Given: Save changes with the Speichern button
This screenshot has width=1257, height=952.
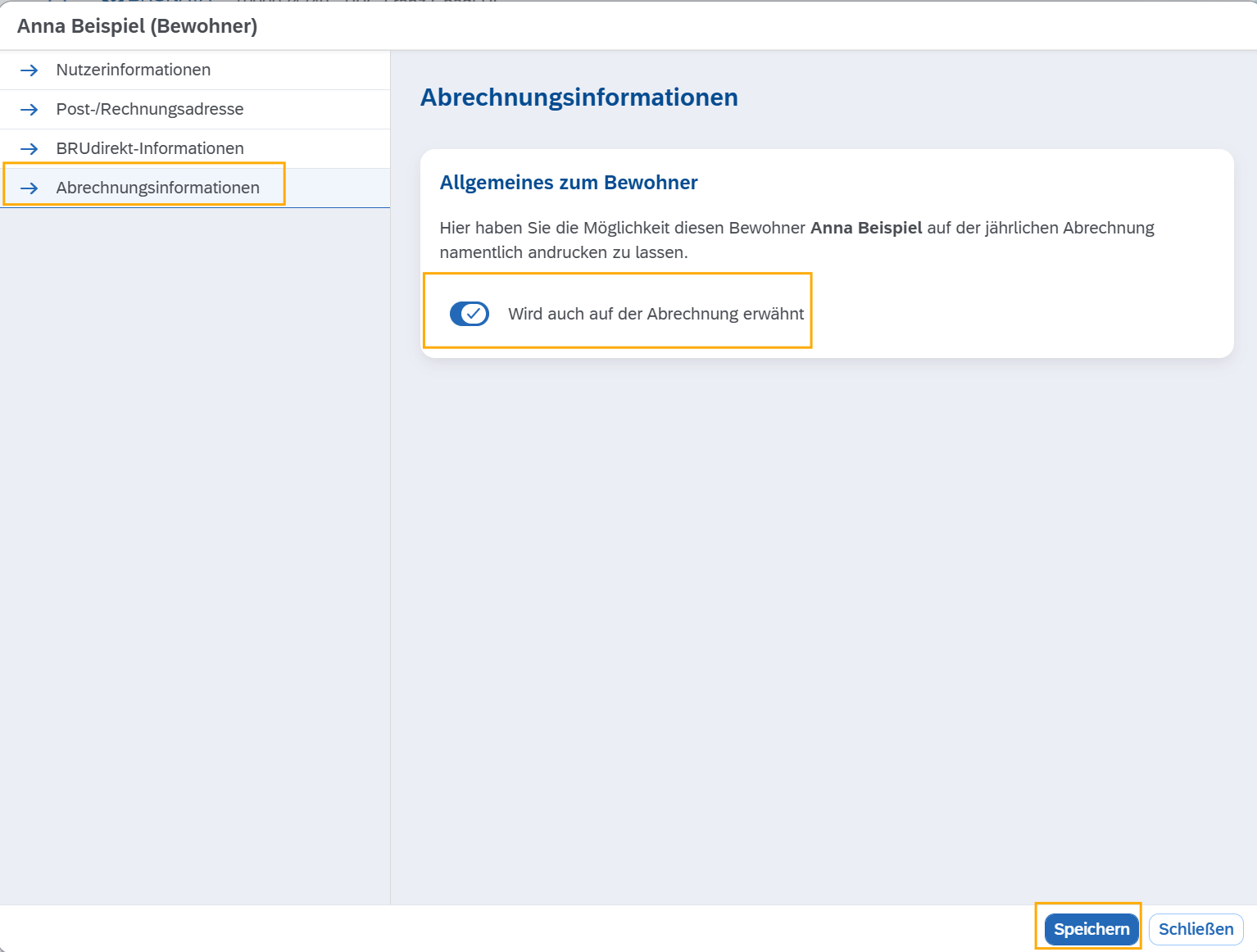Looking at the screenshot, I should (x=1091, y=929).
